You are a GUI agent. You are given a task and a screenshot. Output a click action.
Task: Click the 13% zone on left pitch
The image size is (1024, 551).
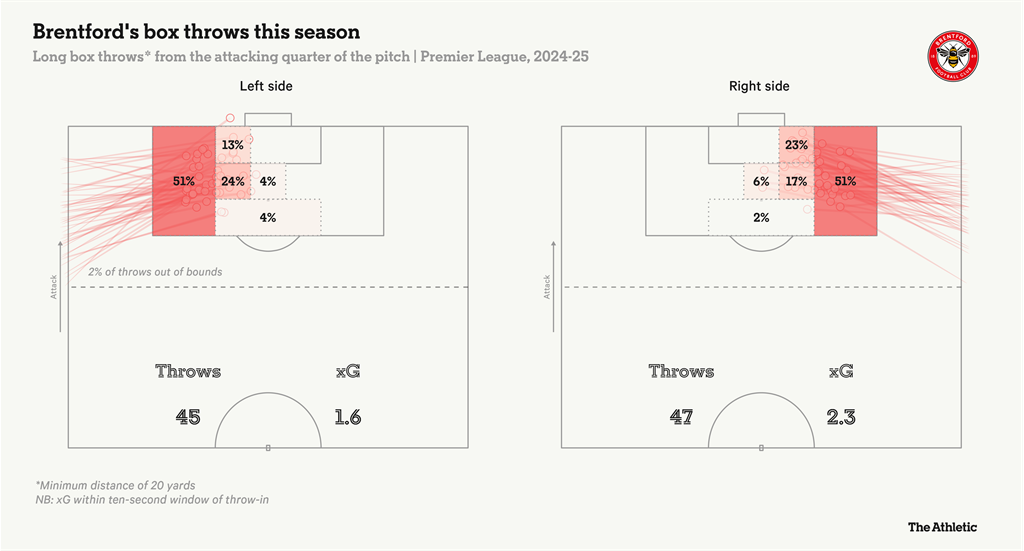[233, 145]
